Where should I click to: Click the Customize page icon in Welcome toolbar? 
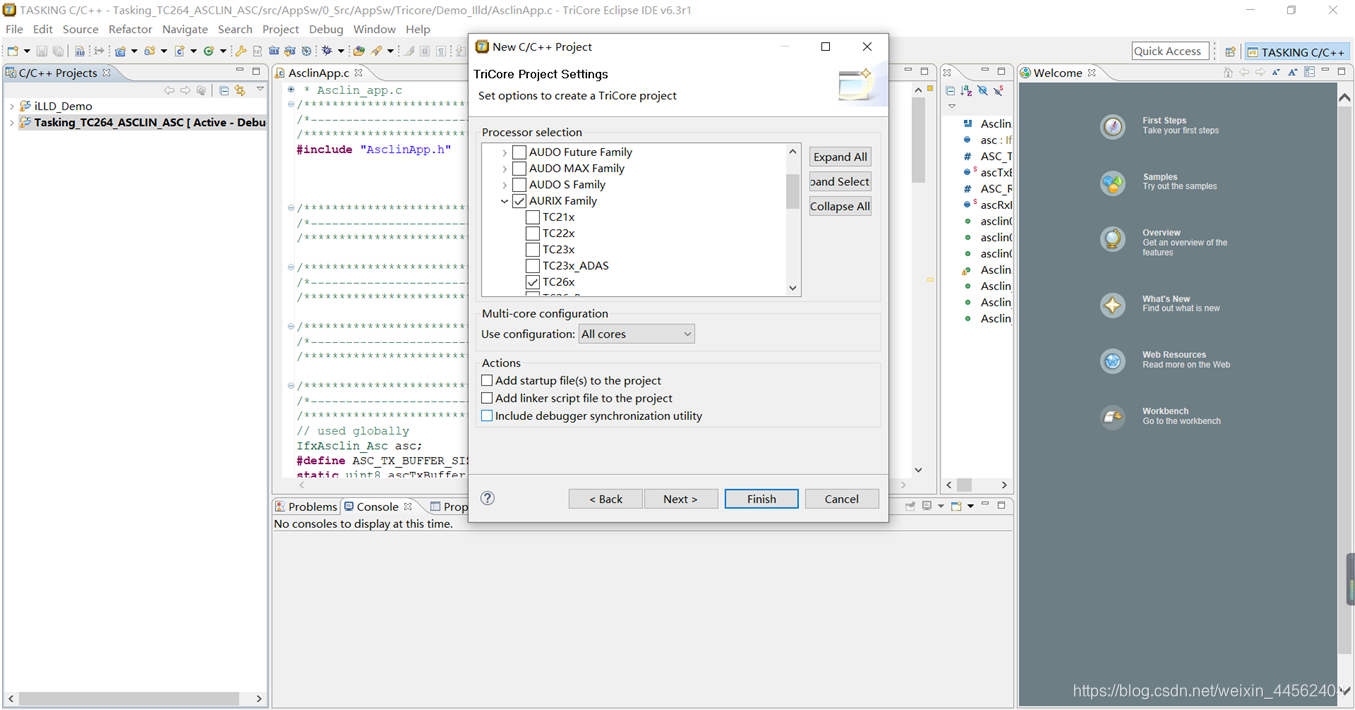(x=1309, y=72)
